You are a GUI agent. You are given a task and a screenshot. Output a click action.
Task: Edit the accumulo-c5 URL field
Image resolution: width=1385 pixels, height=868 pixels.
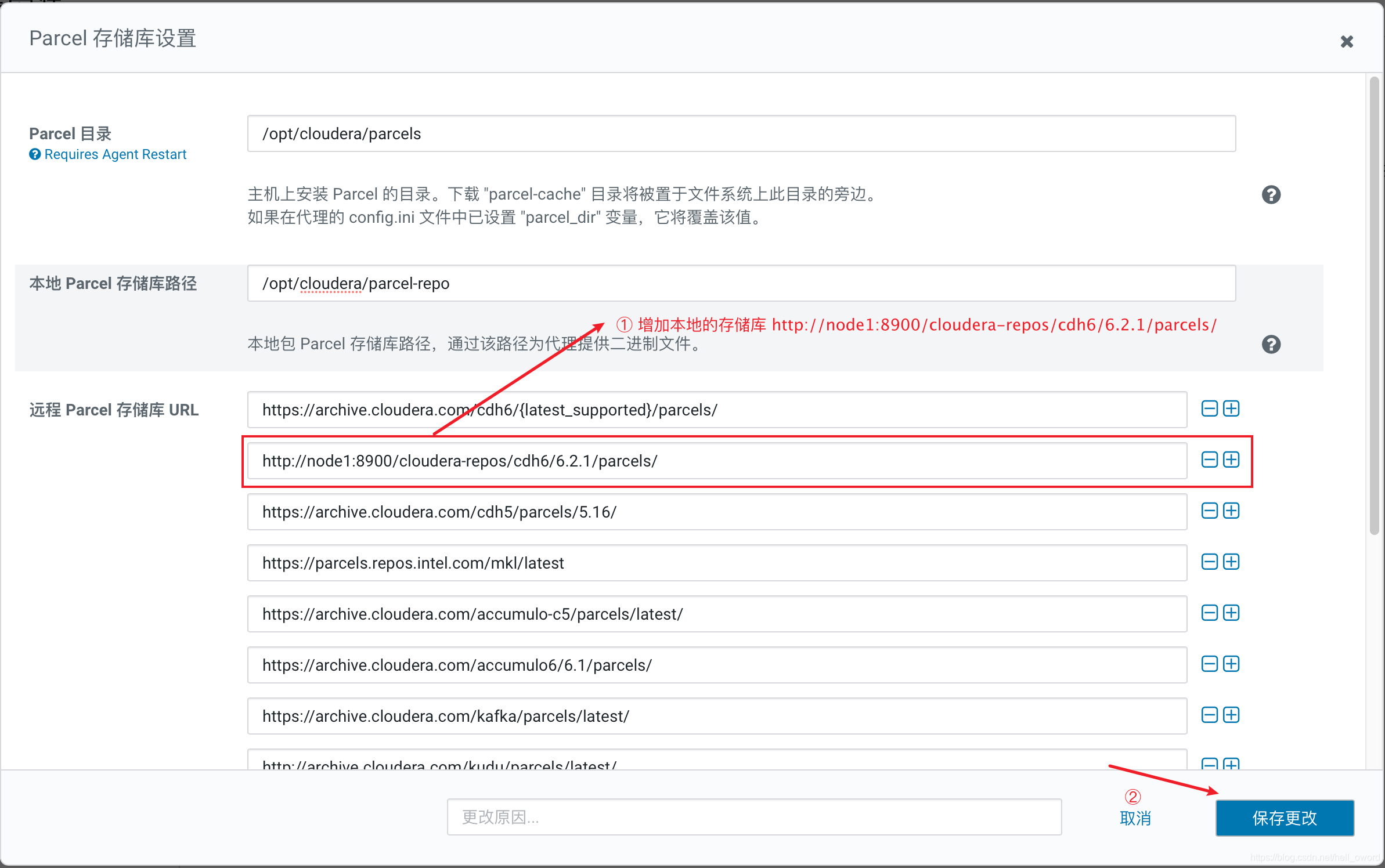click(717, 614)
